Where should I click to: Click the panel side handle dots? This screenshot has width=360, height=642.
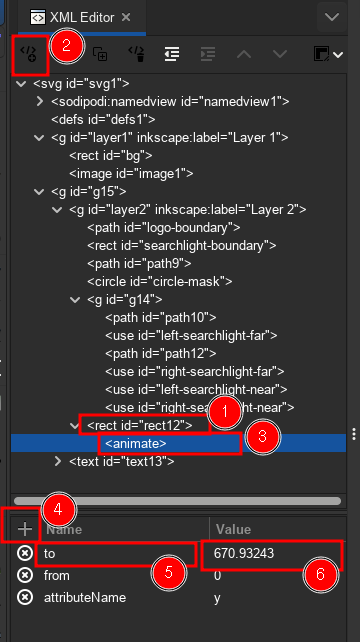pyautogui.click(x=354, y=434)
